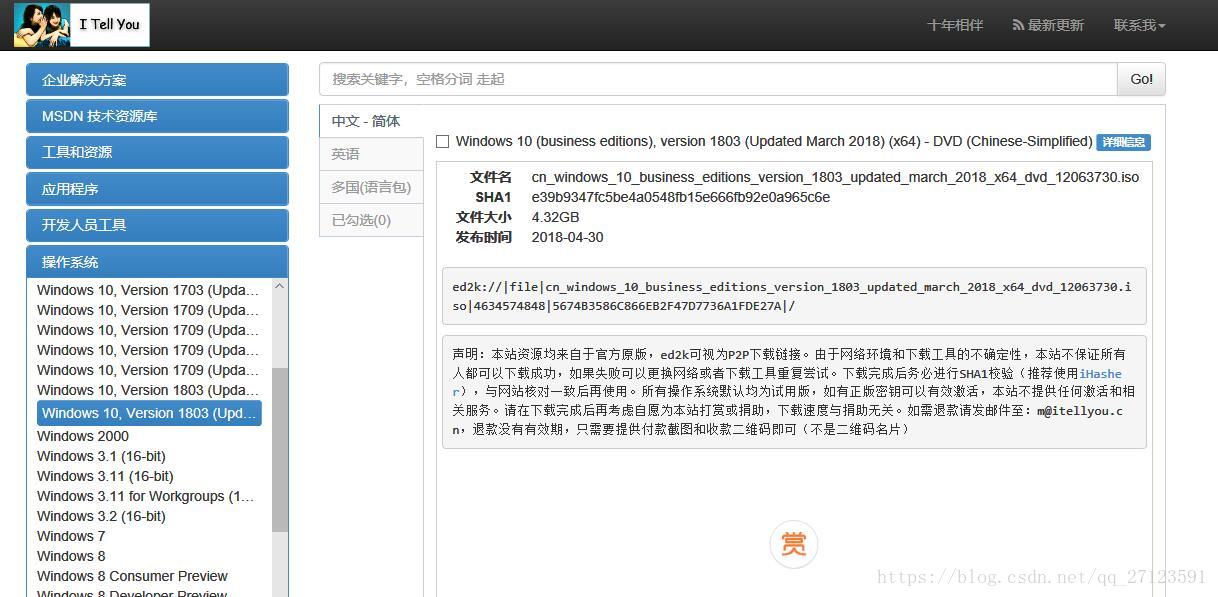
Task: Click the 4.32GB file size value
Action: 555,217
